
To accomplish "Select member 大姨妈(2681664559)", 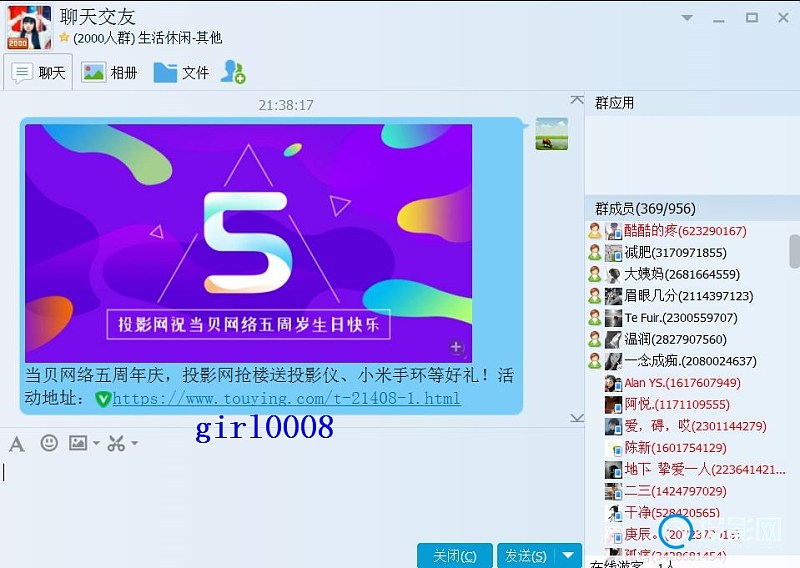I will click(x=682, y=275).
